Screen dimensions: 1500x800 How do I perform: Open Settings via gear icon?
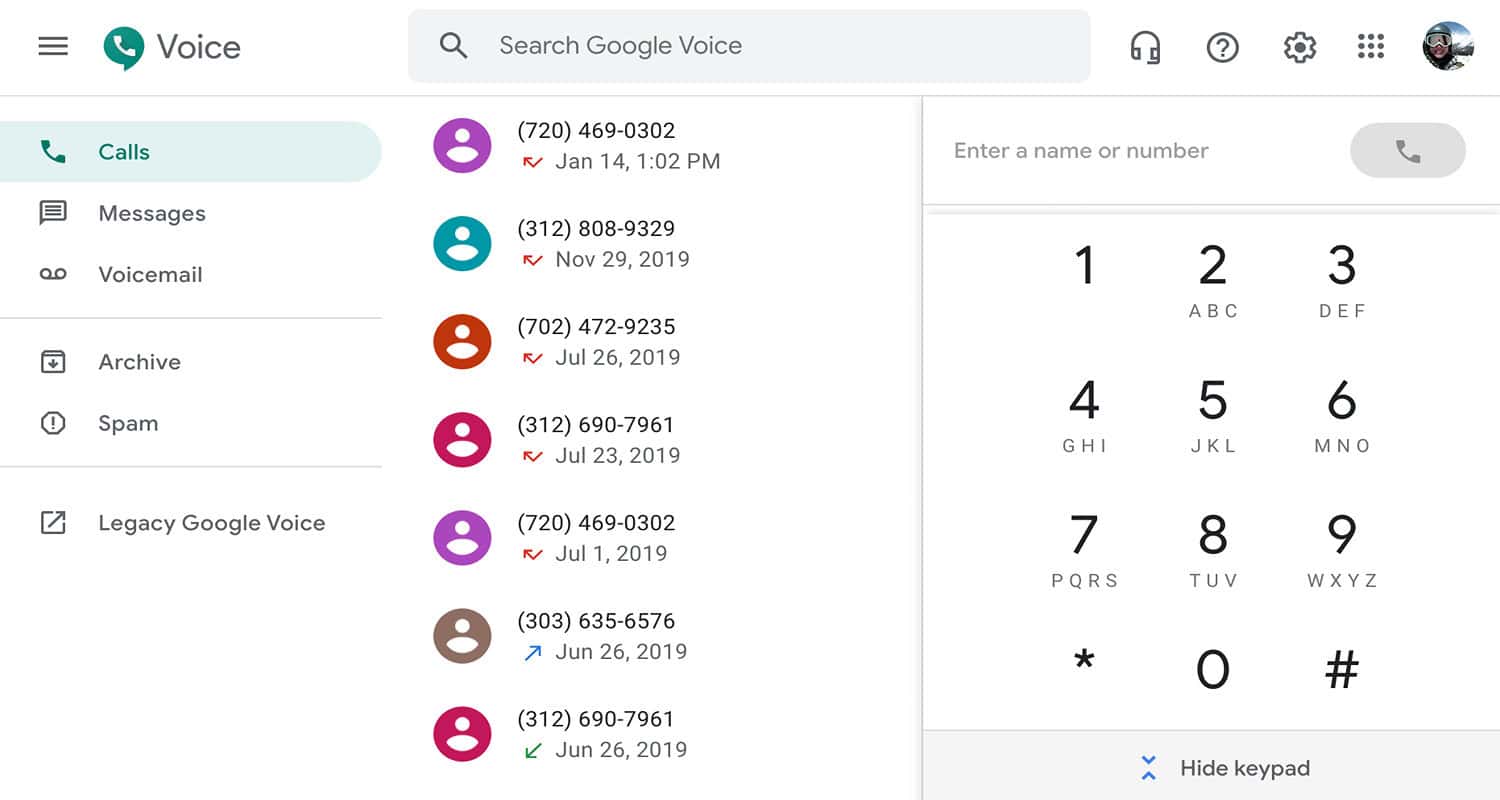click(1299, 47)
